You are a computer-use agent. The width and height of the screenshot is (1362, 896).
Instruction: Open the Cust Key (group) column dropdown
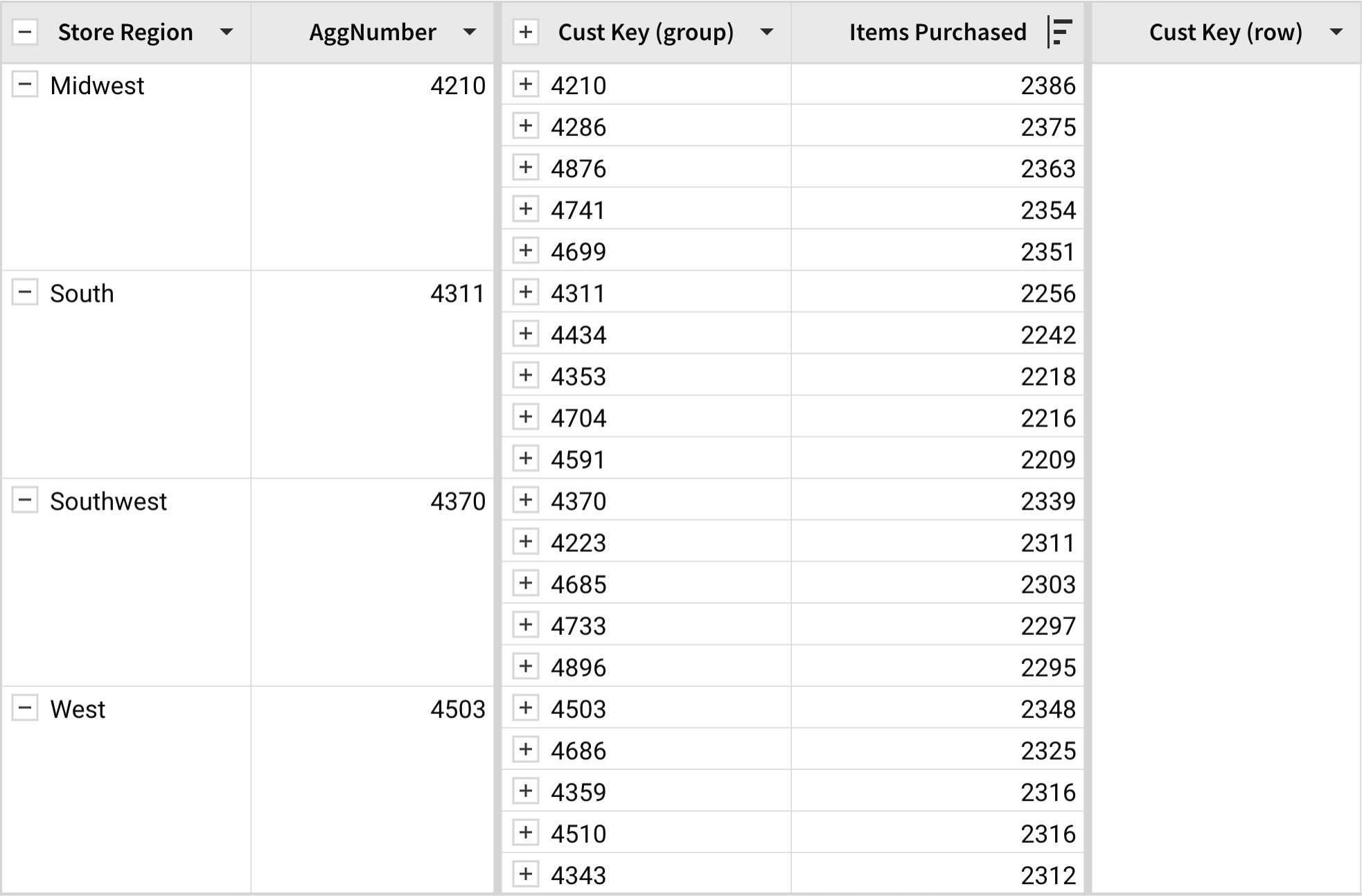point(766,32)
